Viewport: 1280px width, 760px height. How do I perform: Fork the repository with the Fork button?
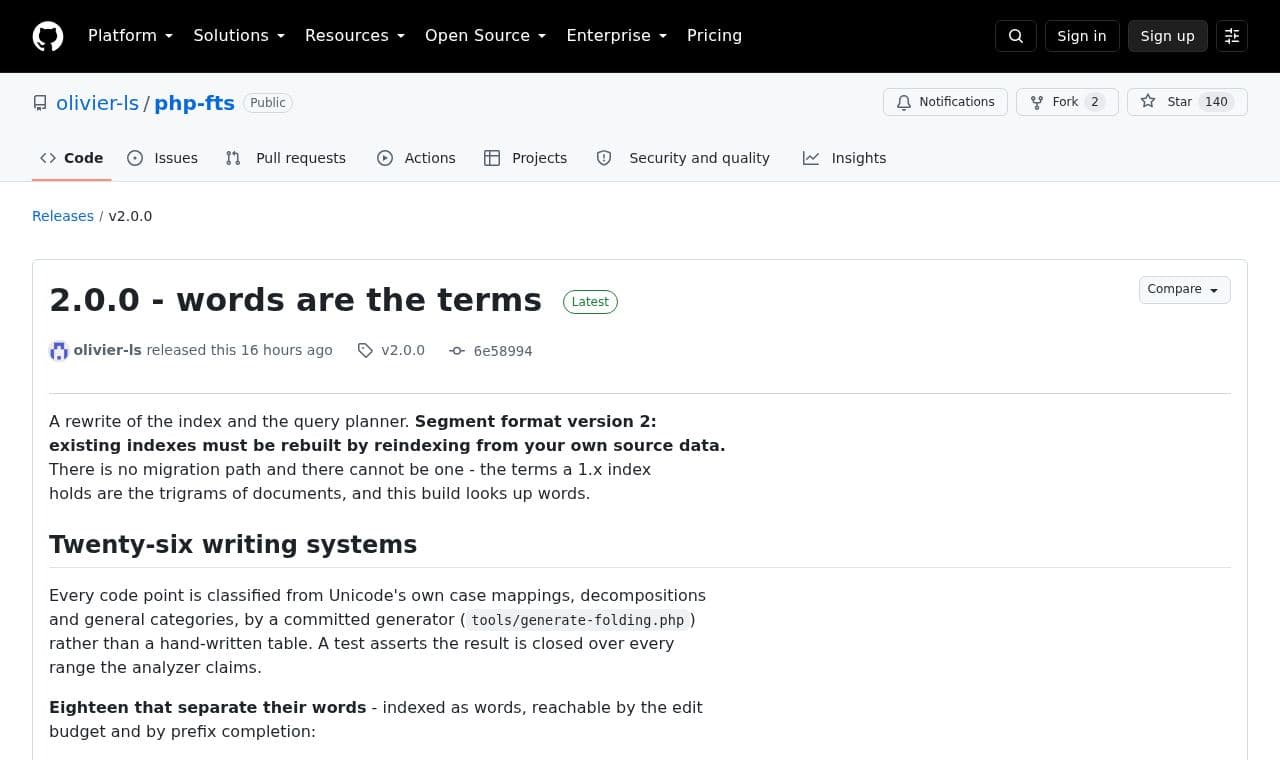1067,102
